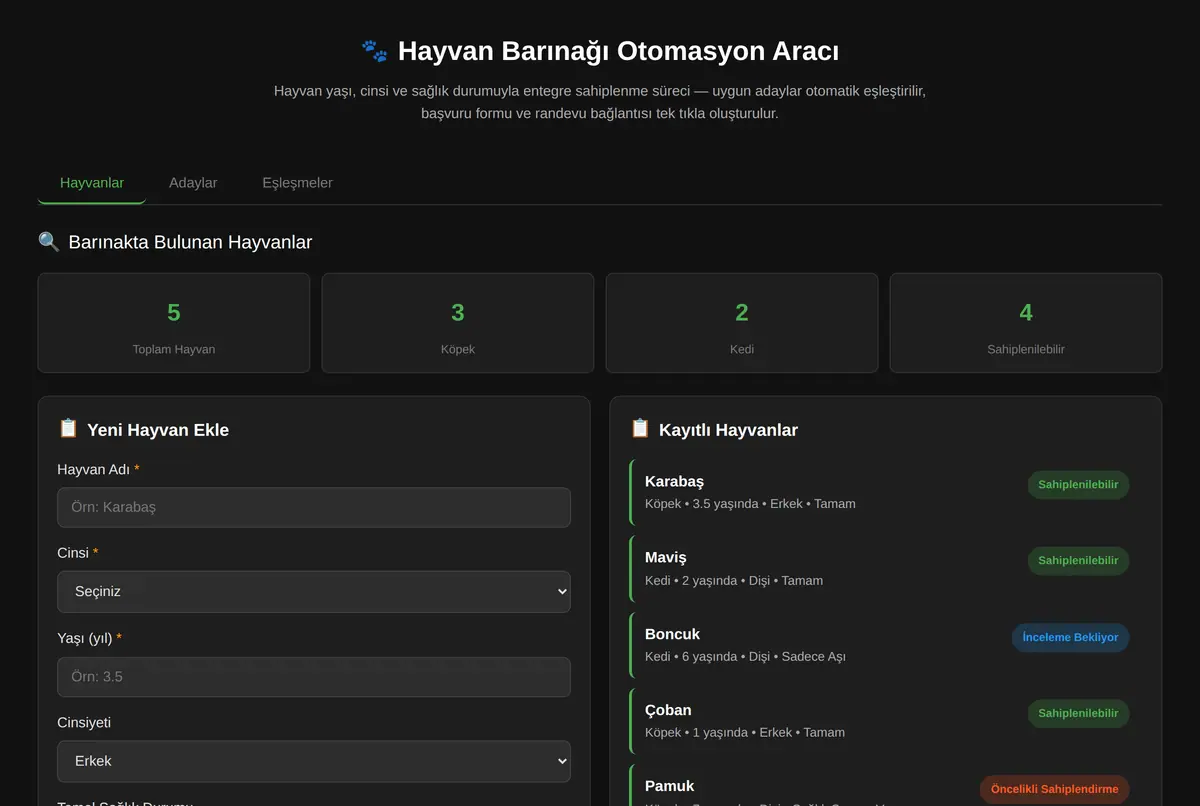Click the Yeni Hayvan Ekle heading
1200x806 pixels.
click(158, 430)
